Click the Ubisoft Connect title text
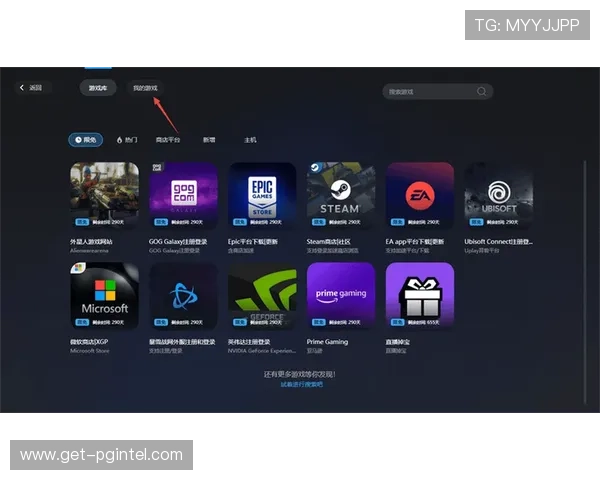The image size is (600, 480). [498, 242]
